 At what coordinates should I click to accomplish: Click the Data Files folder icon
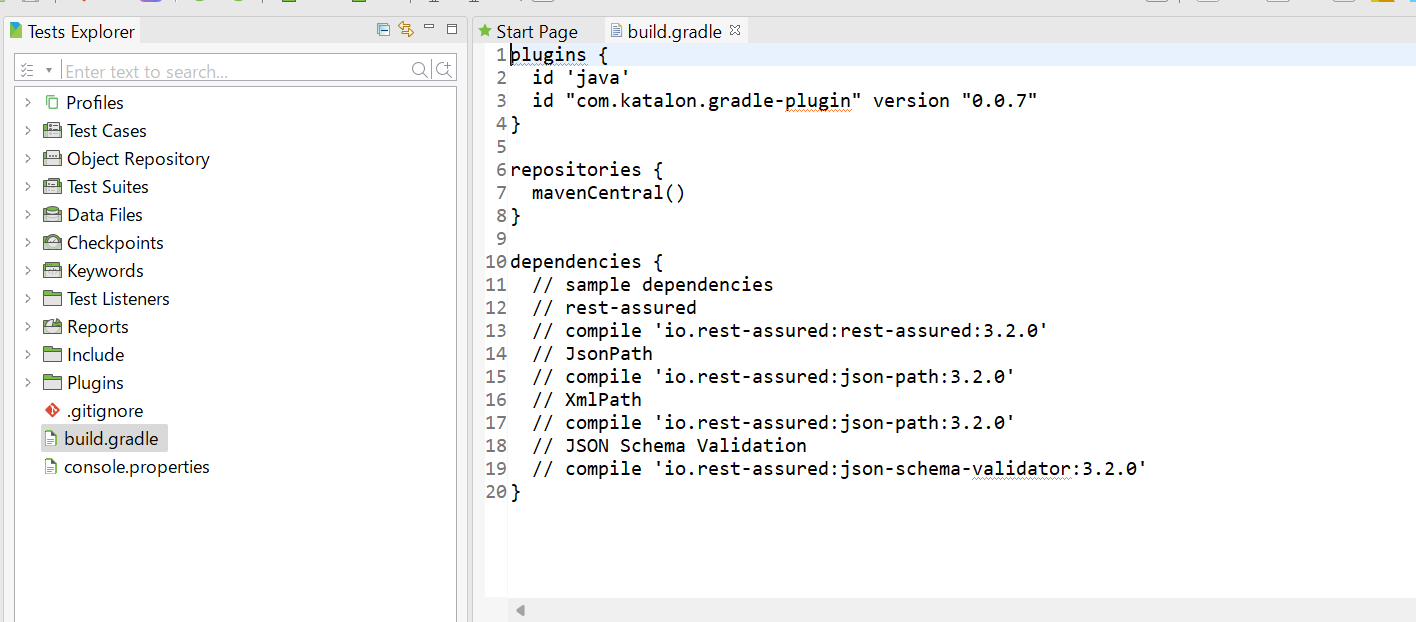(52, 214)
